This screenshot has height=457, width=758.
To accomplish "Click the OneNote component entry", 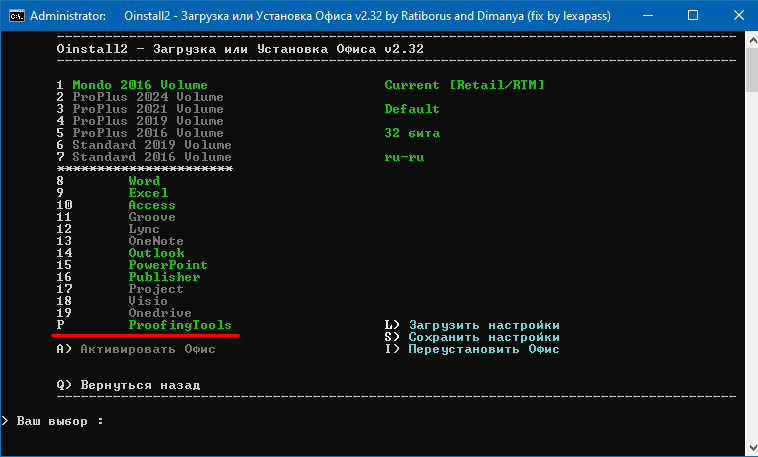I will point(156,241).
